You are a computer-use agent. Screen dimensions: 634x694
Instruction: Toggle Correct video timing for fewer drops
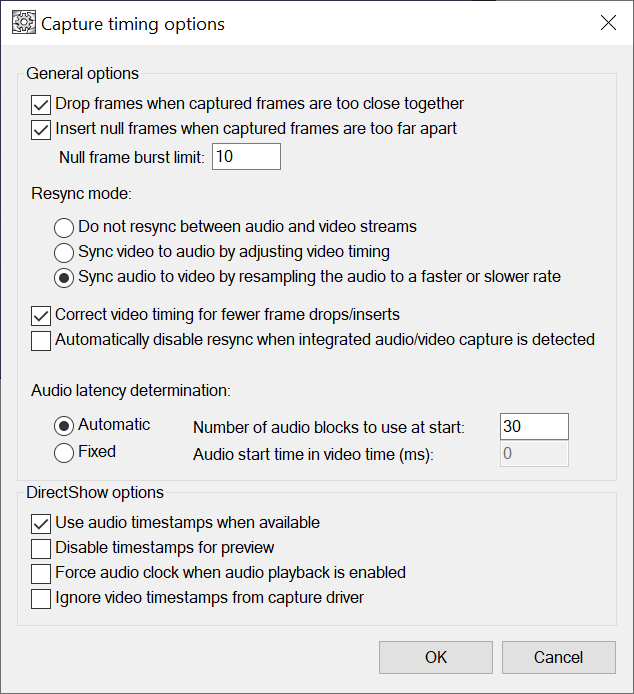tap(41, 315)
